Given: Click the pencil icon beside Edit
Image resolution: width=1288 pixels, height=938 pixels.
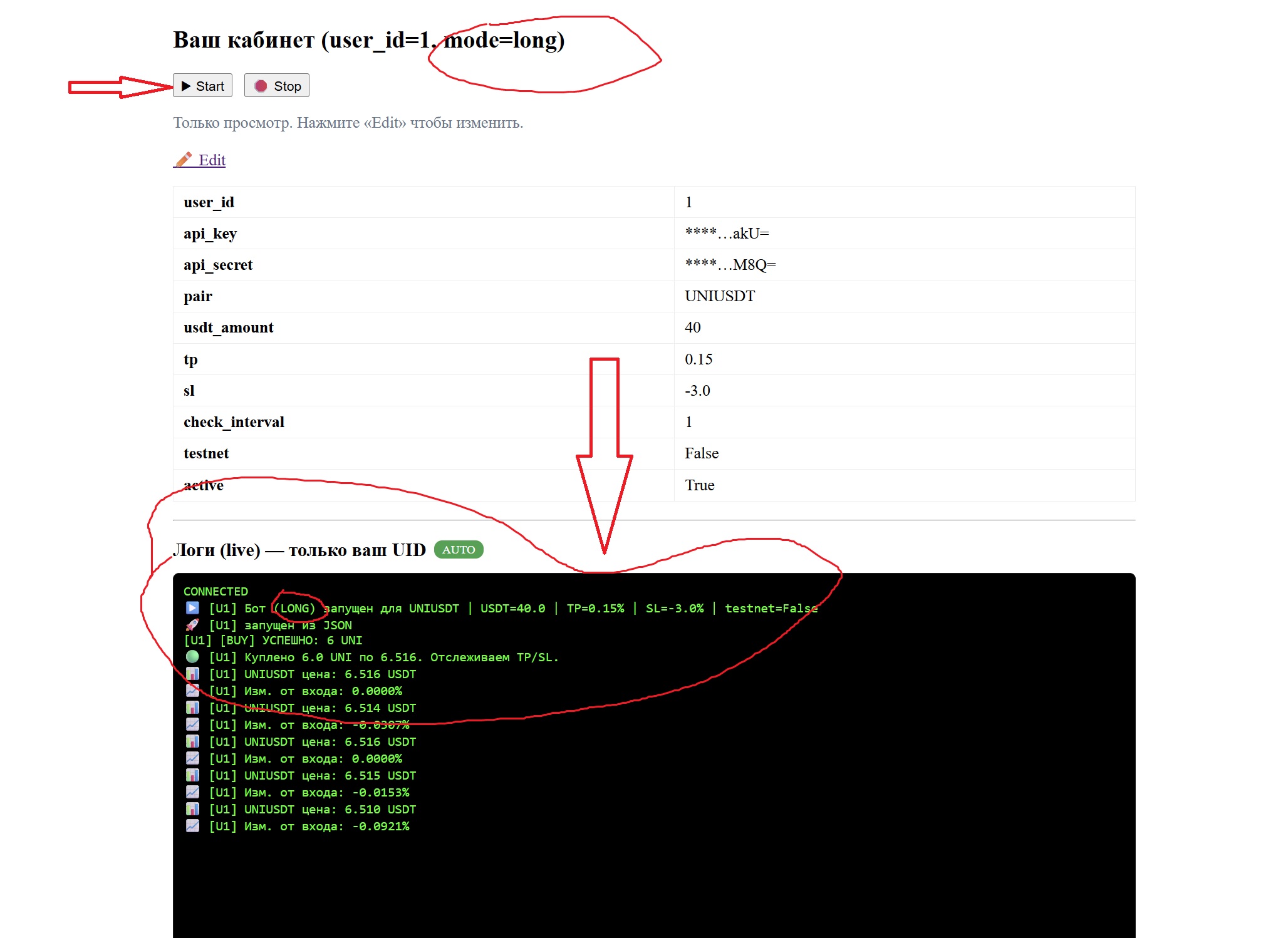Looking at the screenshot, I should click(x=184, y=160).
